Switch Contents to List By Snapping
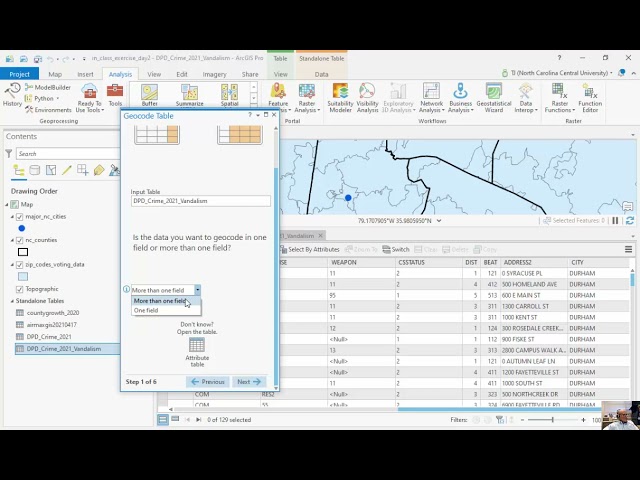This screenshot has width=640, height=480. [x=82, y=170]
